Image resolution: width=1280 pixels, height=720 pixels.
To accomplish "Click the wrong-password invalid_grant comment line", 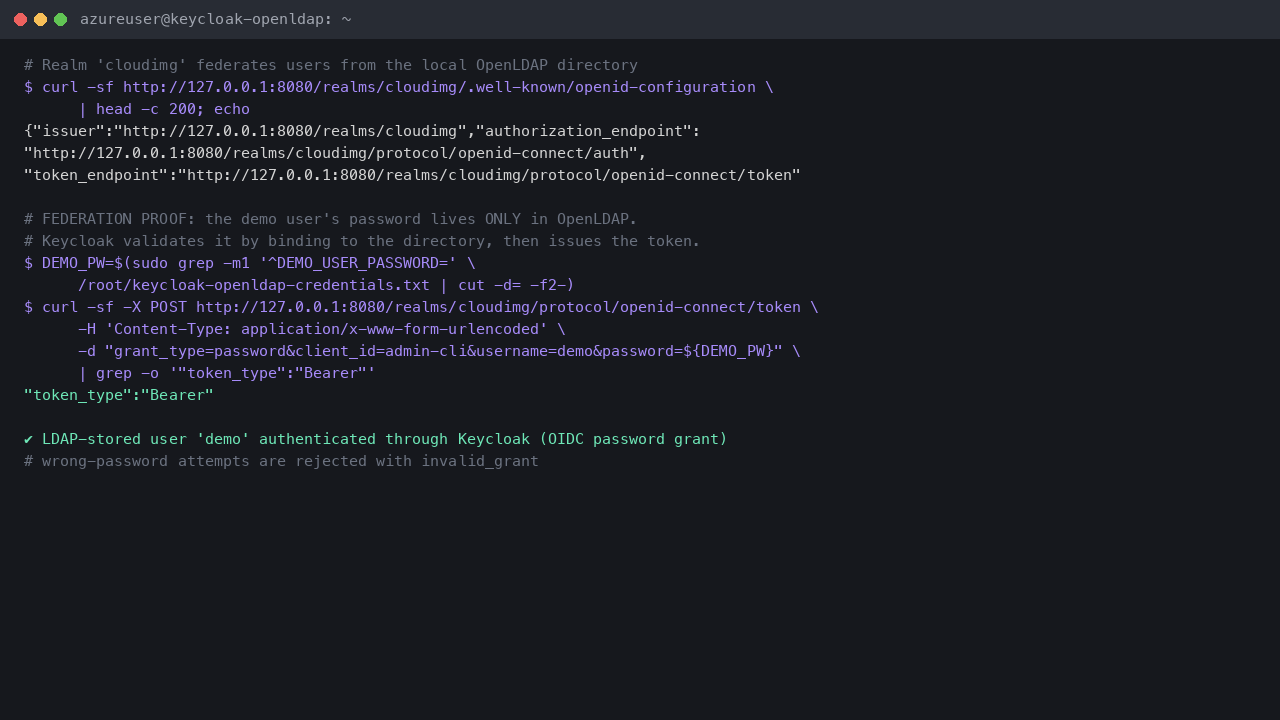I will coord(281,461).
